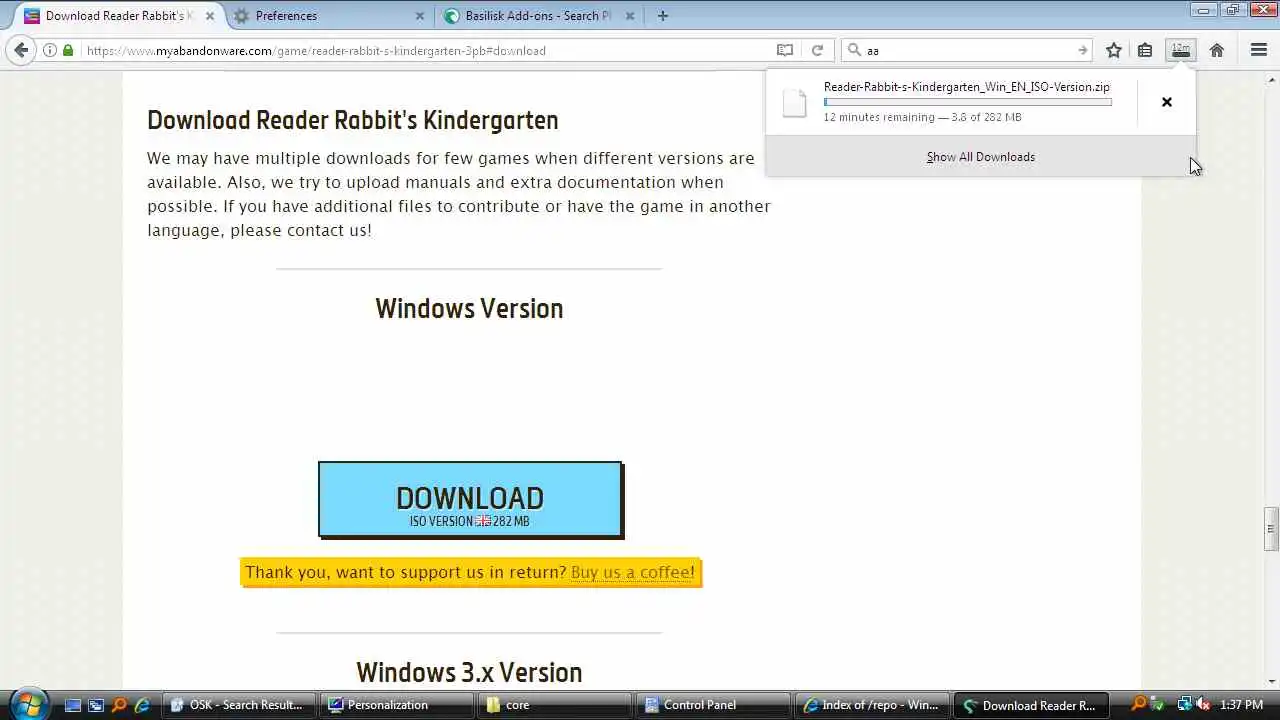Open a new tab with the plus
The image size is (1280, 720).
pyautogui.click(x=663, y=15)
